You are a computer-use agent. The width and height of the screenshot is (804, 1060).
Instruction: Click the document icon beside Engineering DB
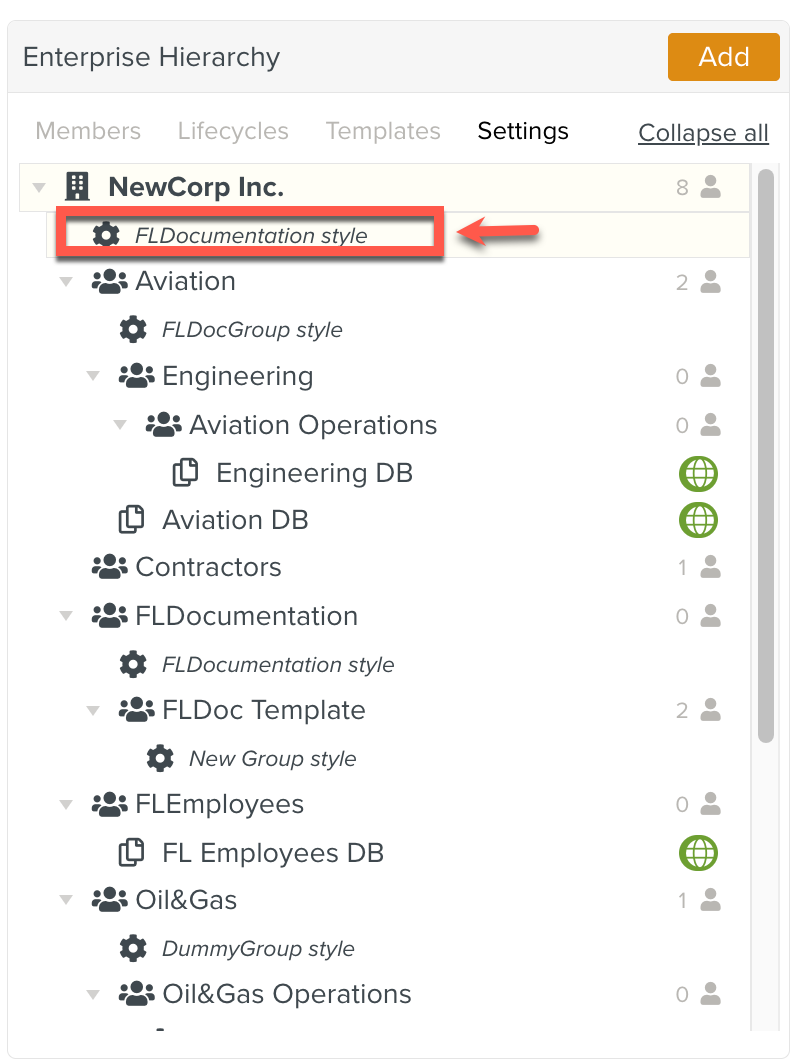click(186, 473)
